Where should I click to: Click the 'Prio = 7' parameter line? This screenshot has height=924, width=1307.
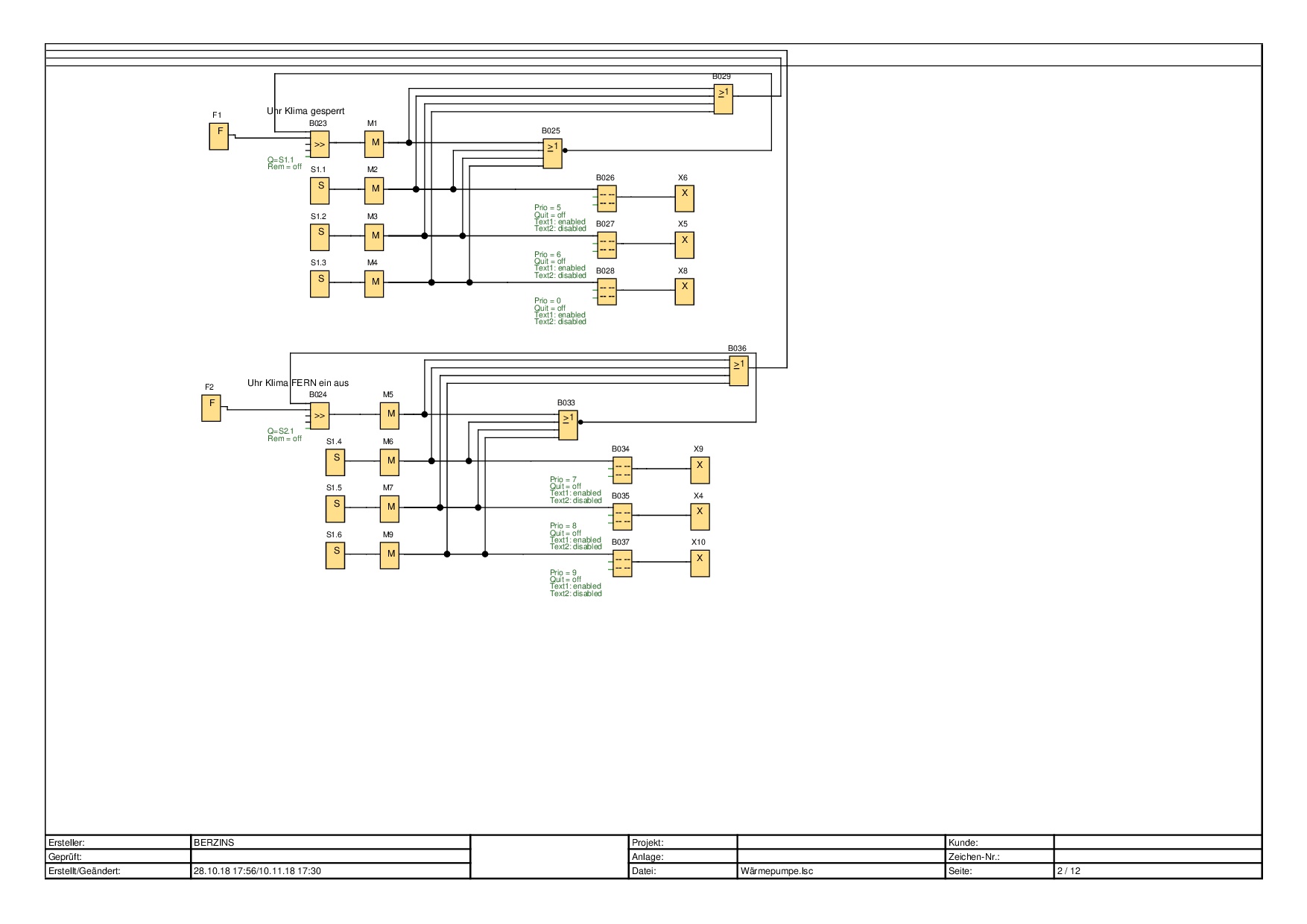pos(563,480)
